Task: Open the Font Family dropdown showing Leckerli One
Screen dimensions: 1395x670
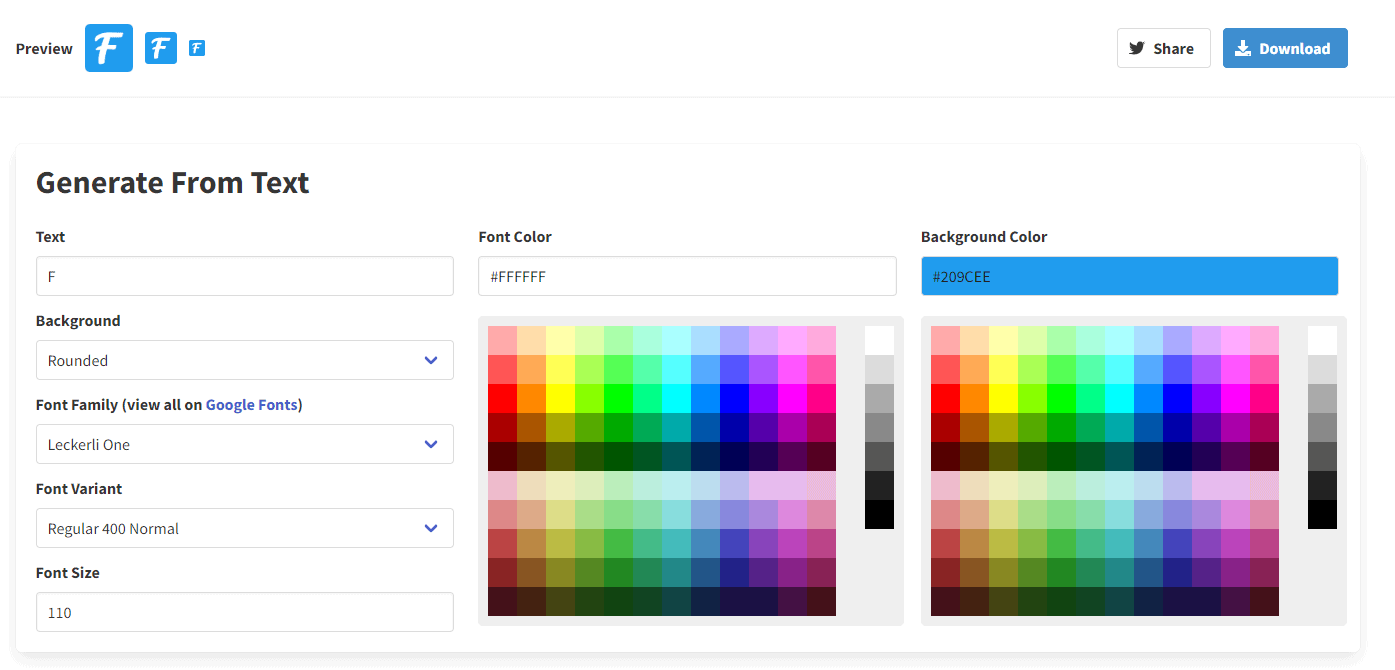Action: [244, 444]
